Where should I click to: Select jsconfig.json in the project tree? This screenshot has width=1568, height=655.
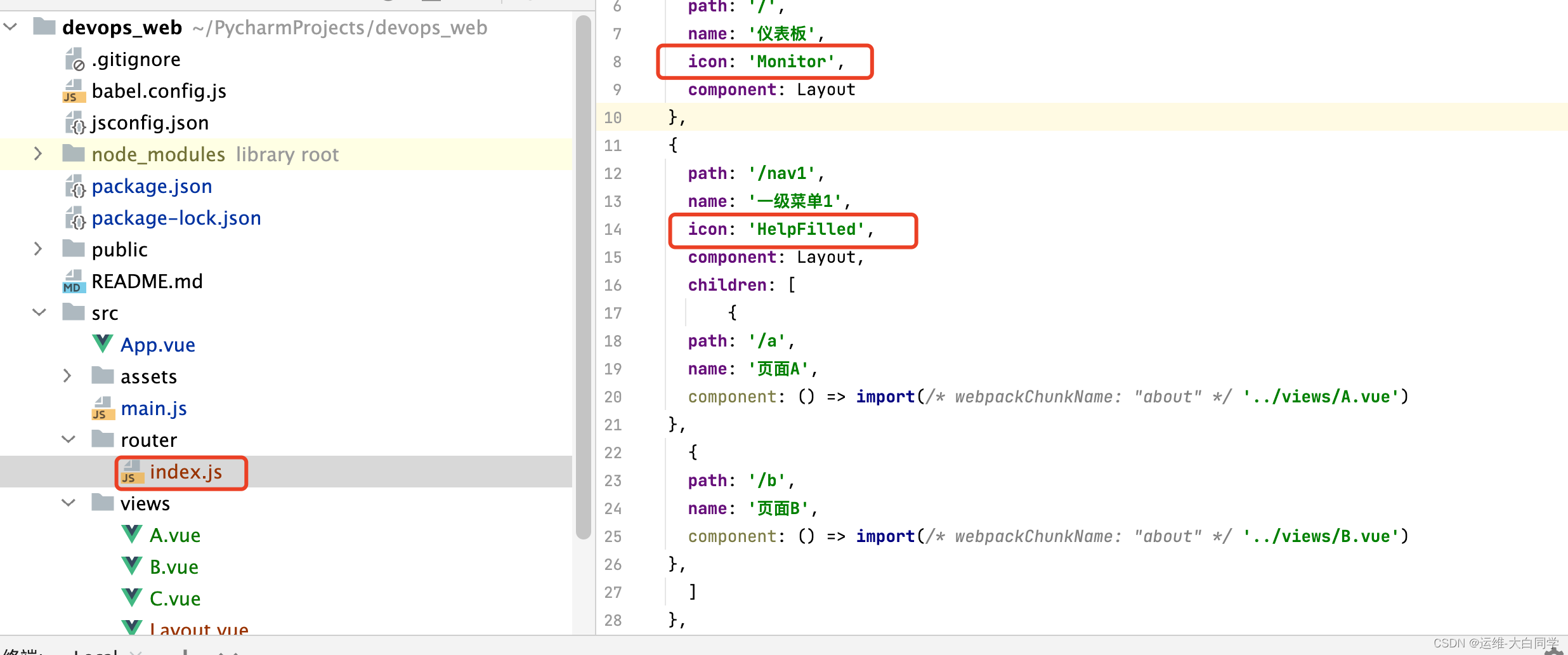(x=150, y=122)
